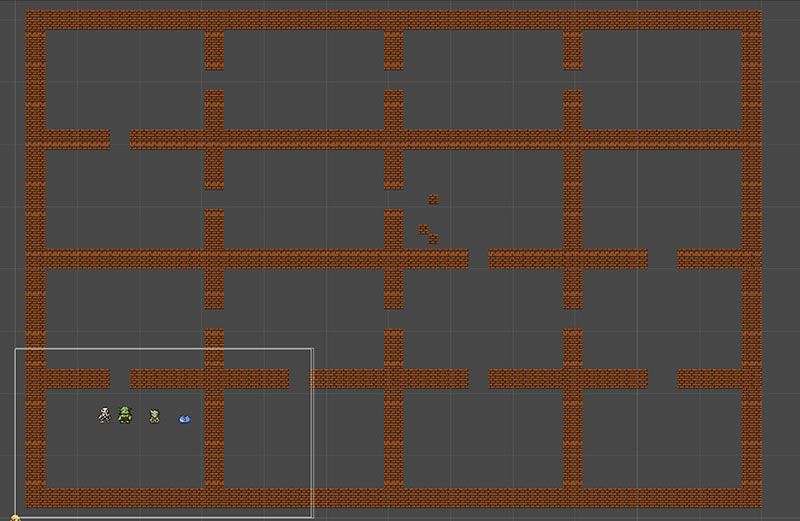800x521 pixels.
Task: Click the lowest isolated brick tile above the wall
Action: pyautogui.click(x=433, y=239)
